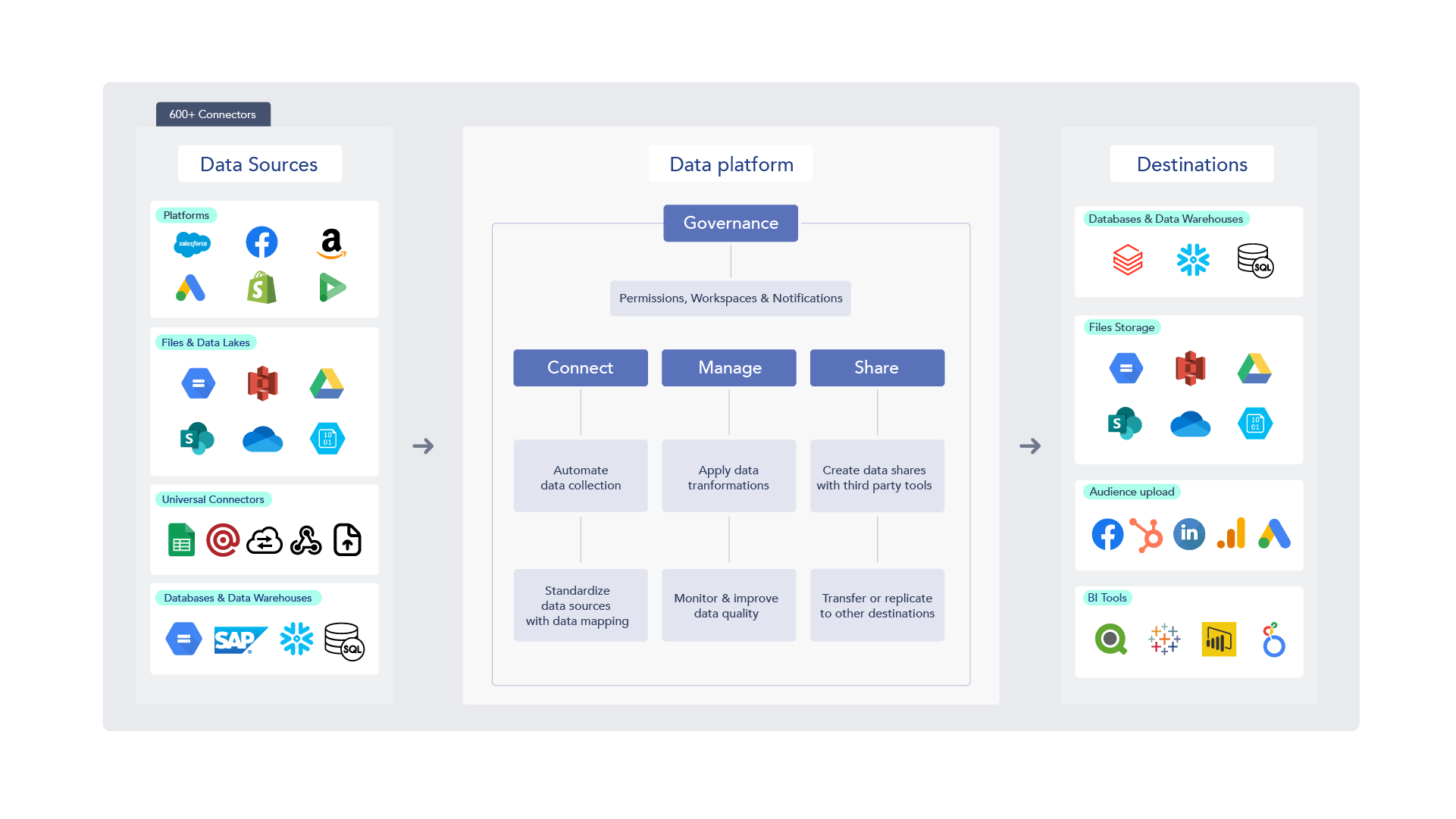The height and width of the screenshot is (819, 1456).
Task: Select the Google Sheets universal connector icon
Action: click(181, 540)
